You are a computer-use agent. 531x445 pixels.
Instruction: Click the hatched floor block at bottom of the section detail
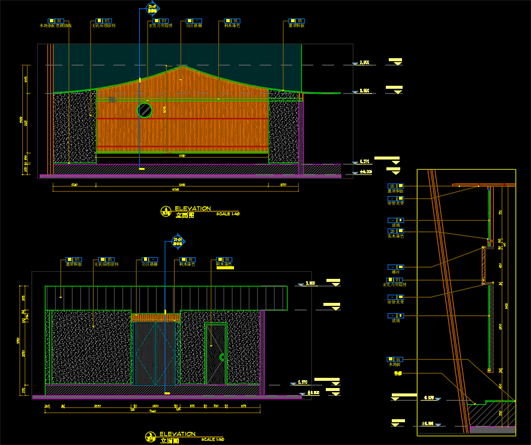pyautogui.click(x=492, y=414)
